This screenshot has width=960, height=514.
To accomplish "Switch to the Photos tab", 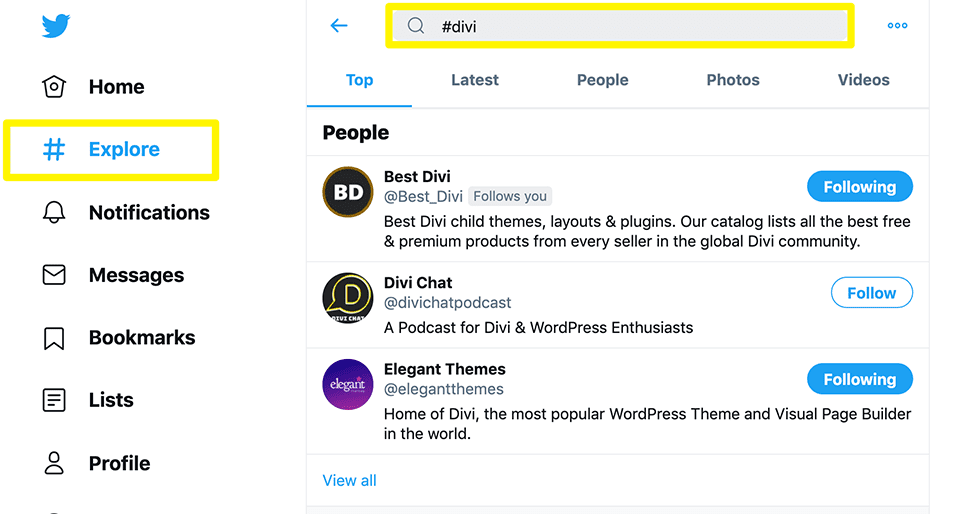I will 733,80.
